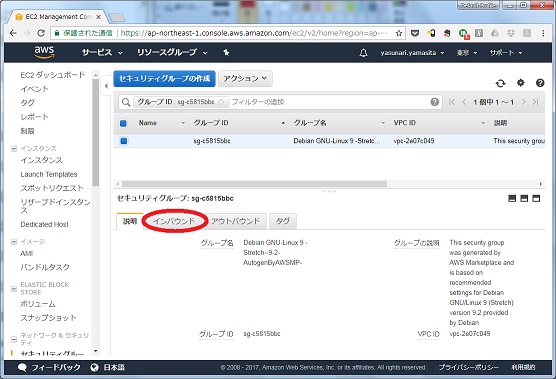Viewport: 556px width, 379px height.
Task: Bookmark page with the star icon
Action: tap(399, 33)
